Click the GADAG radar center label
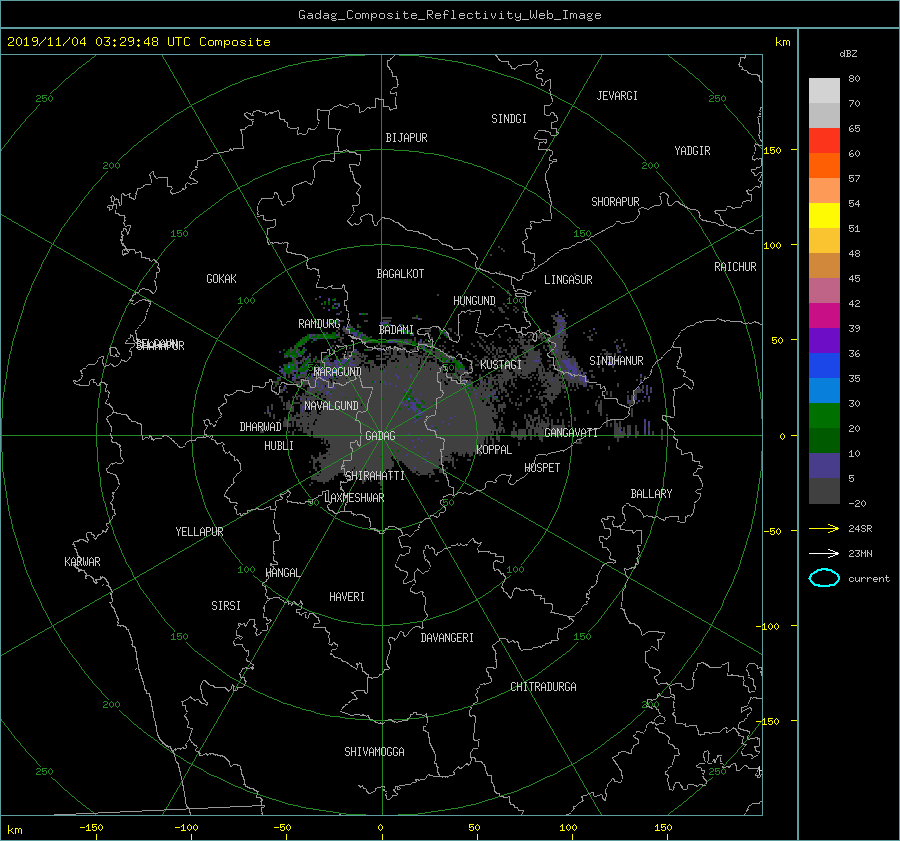The width and height of the screenshot is (900, 841). tap(381, 436)
